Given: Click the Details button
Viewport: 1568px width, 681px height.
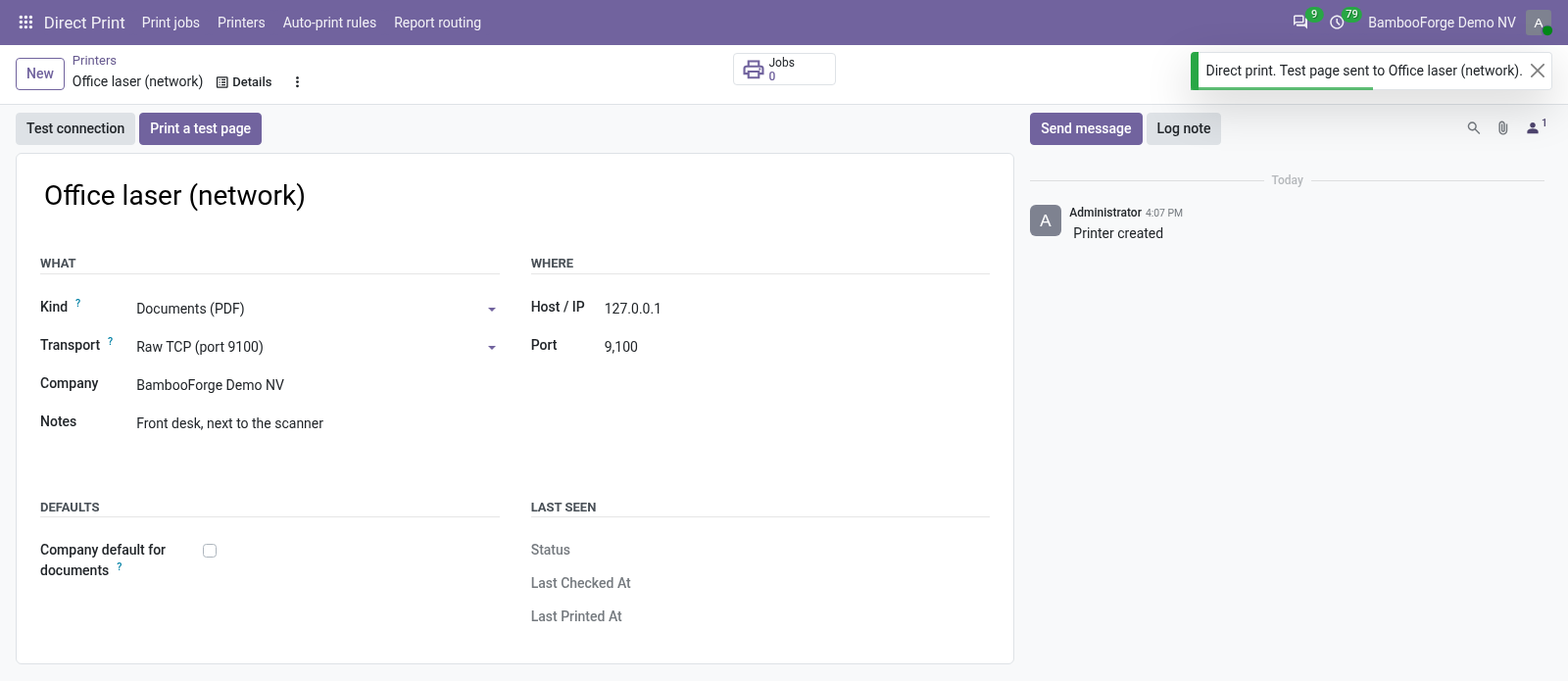Looking at the screenshot, I should 244,82.
